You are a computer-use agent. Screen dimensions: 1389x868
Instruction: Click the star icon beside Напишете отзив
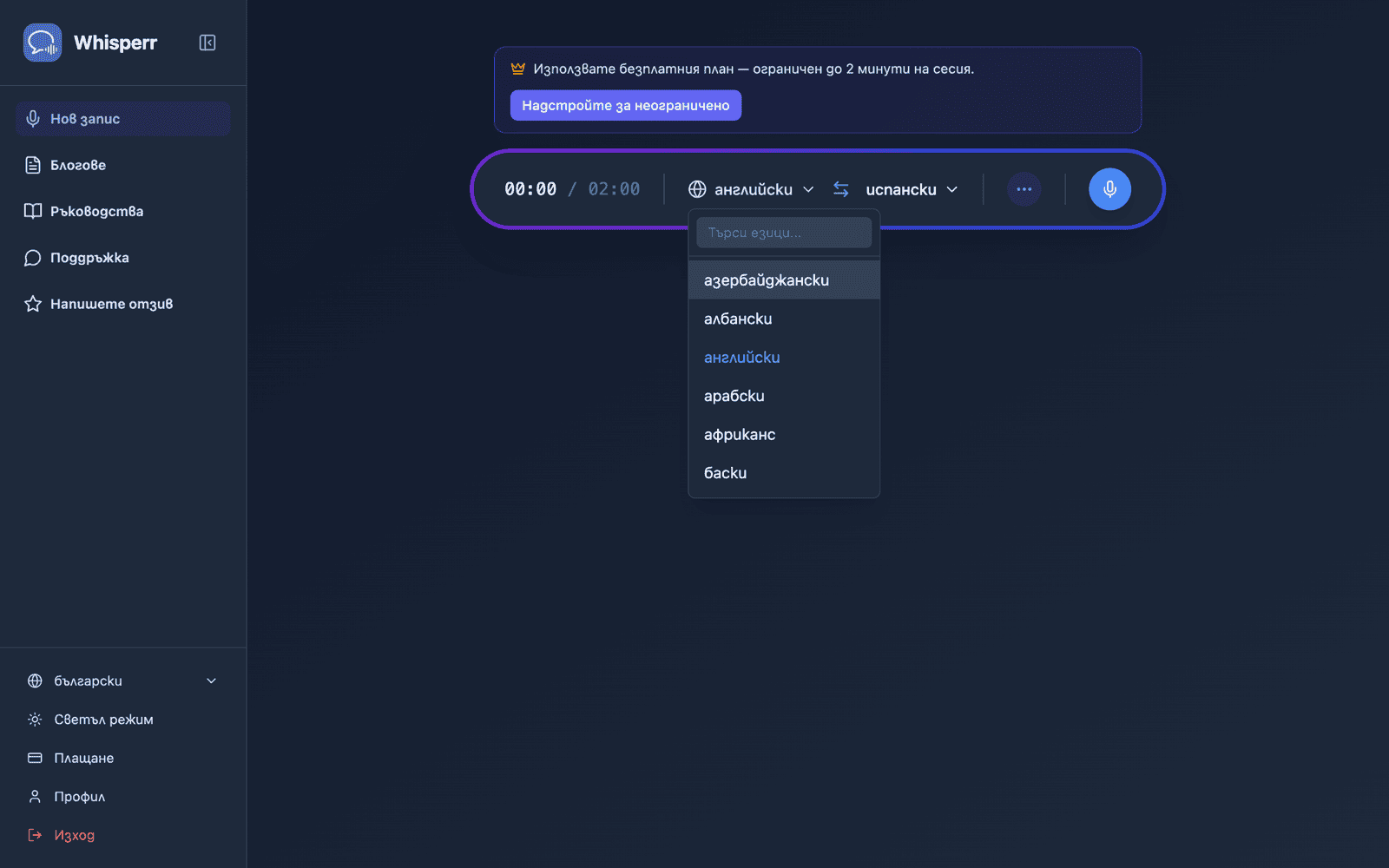tap(33, 304)
